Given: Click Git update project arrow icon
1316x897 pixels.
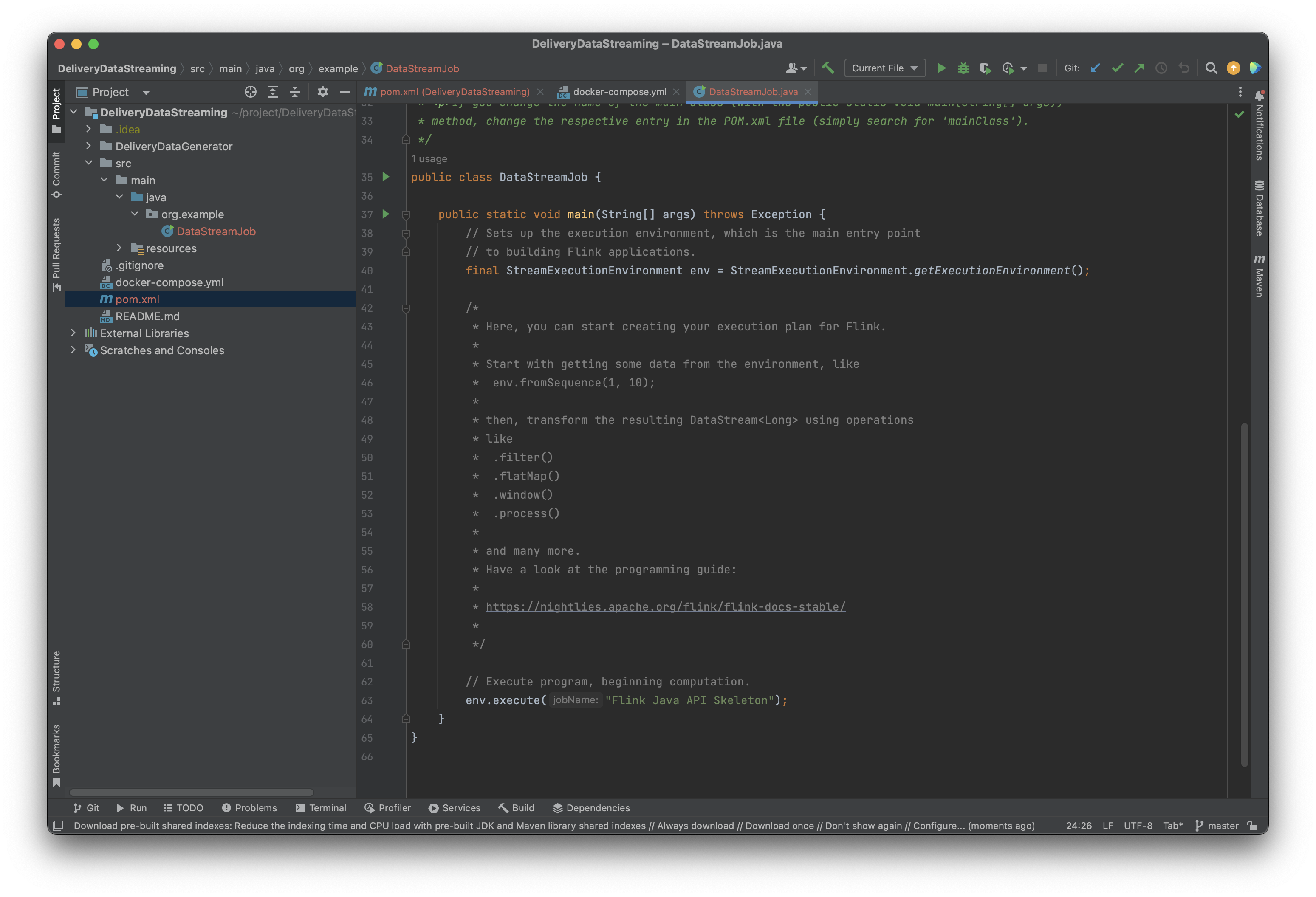Looking at the screenshot, I should point(1095,68).
